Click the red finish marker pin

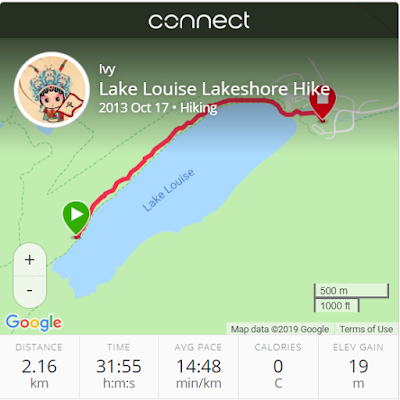click(x=322, y=101)
